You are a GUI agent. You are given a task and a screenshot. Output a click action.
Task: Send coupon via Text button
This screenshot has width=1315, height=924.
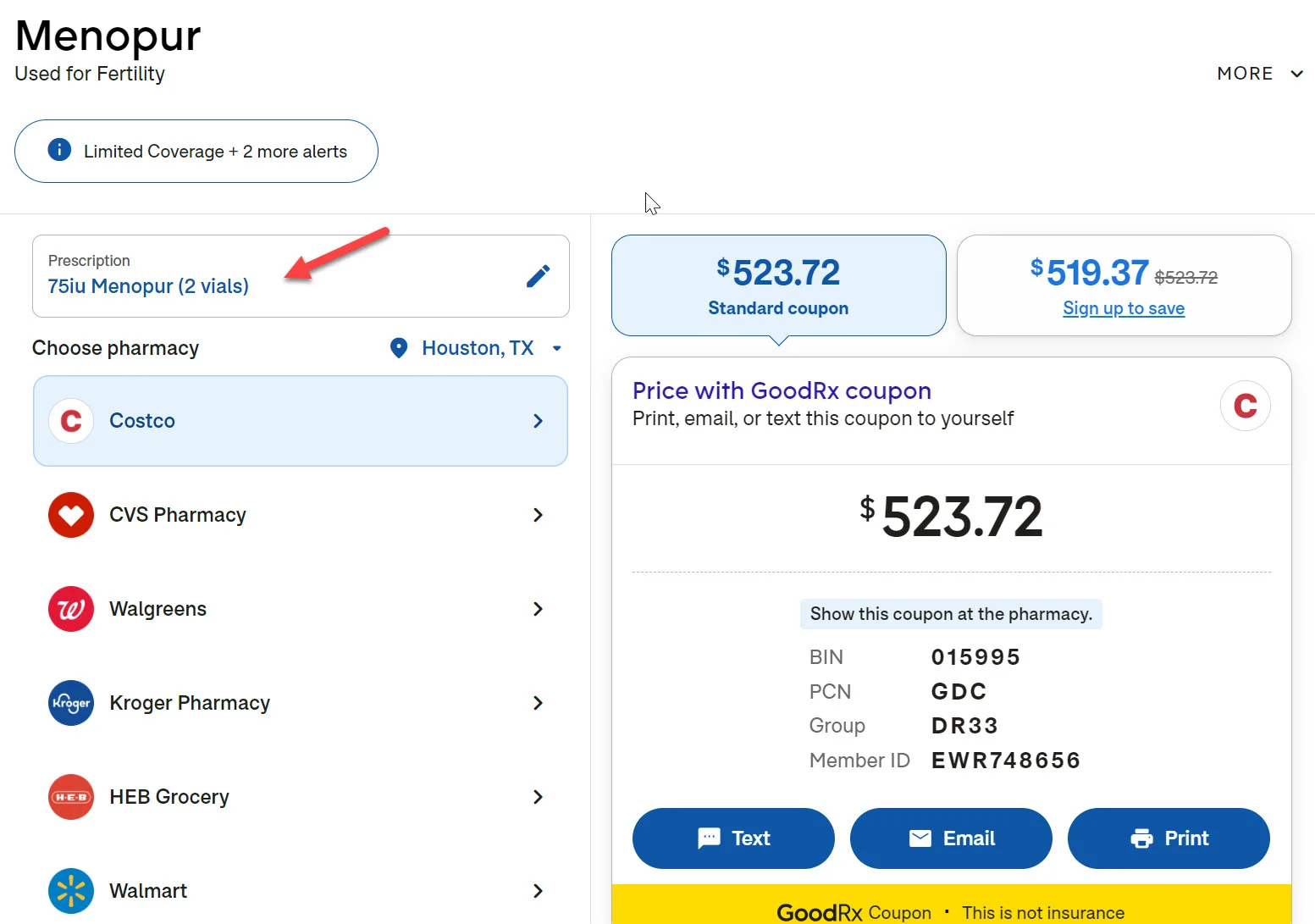coord(733,838)
